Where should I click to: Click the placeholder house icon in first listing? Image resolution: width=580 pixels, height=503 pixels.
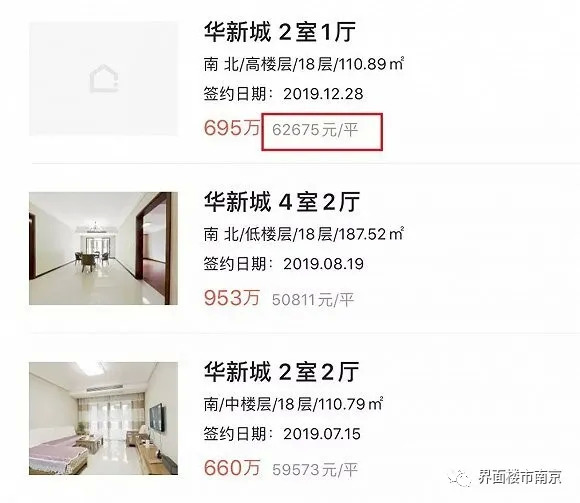click(x=104, y=79)
